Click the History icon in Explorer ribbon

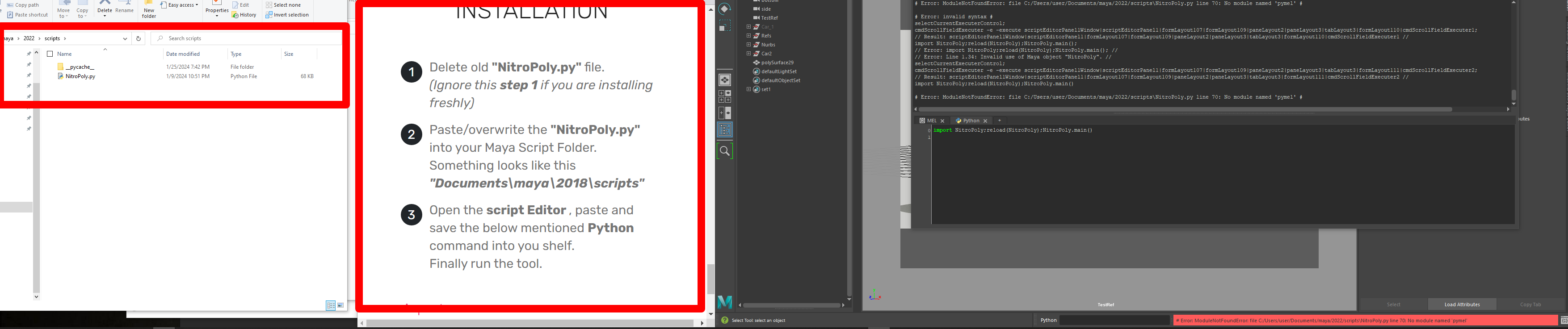(235, 15)
